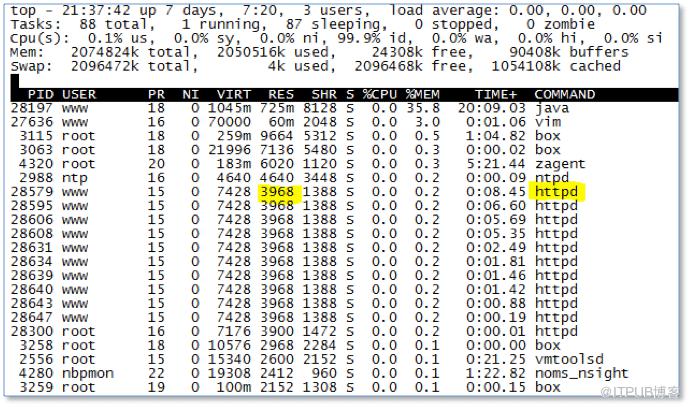Click the vmtoolsd command name
690x407 pixels.
click(569, 359)
